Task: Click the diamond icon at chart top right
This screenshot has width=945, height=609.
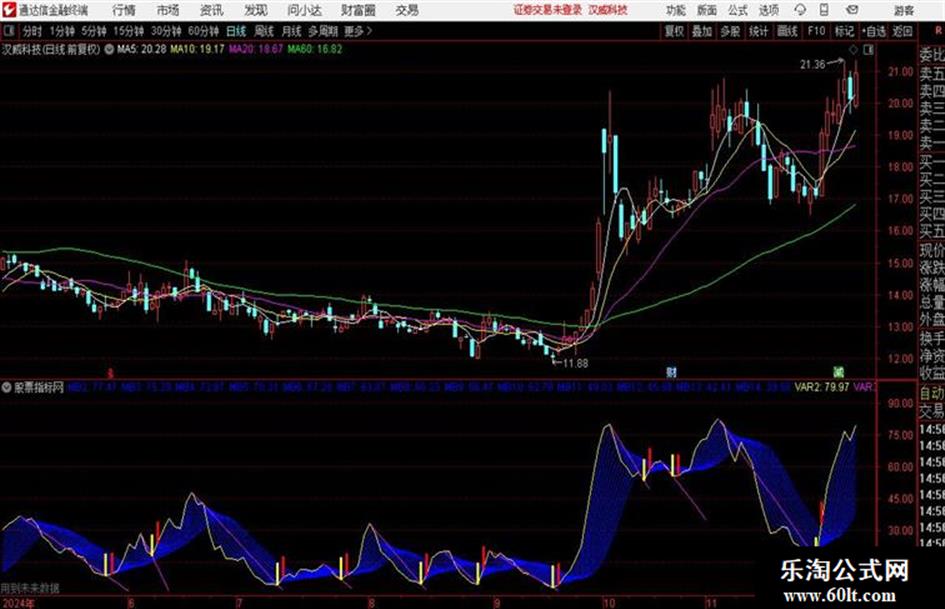Action: pyautogui.click(x=853, y=50)
